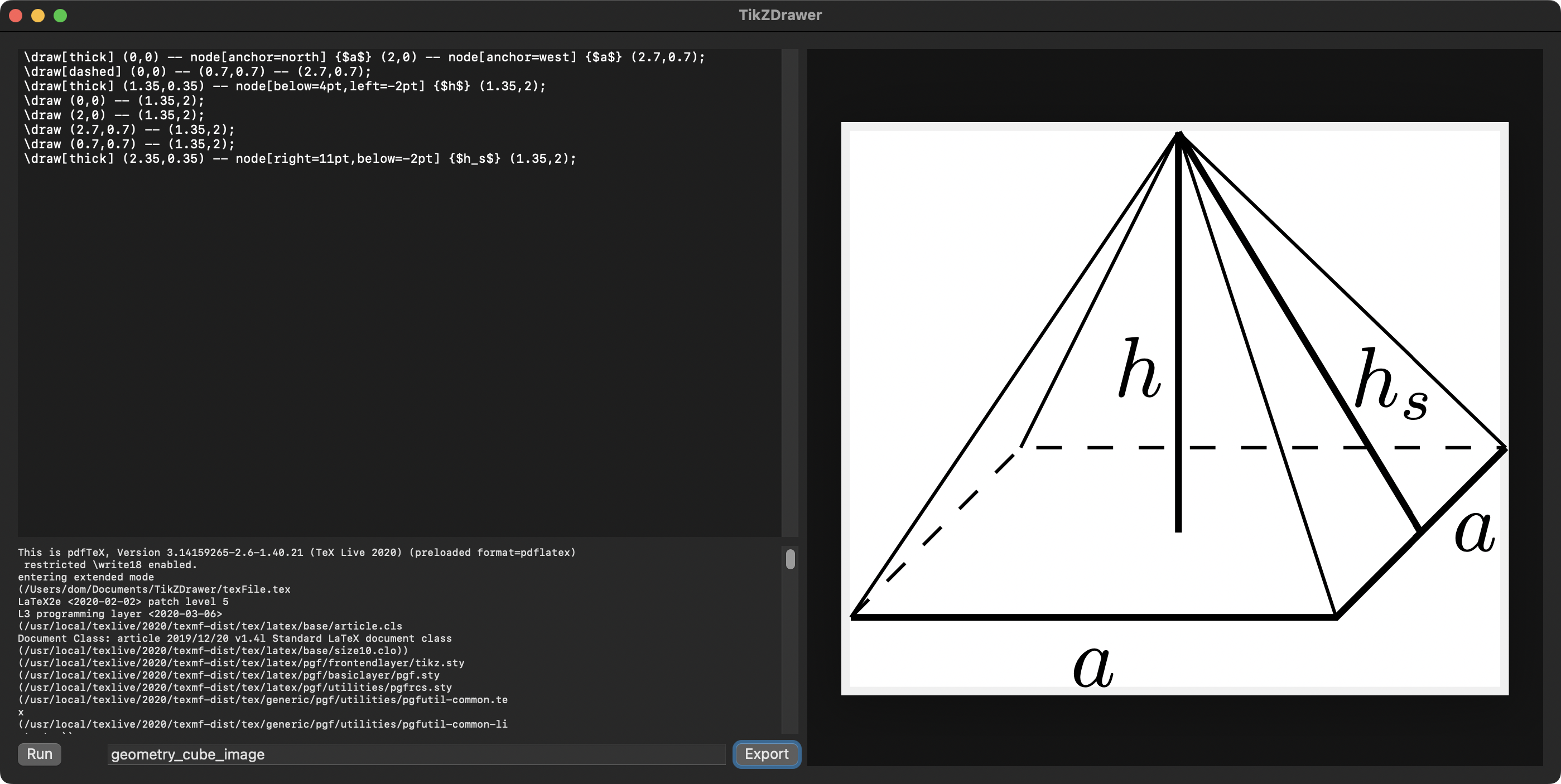
Task: Click the h label in the preview
Action: click(1139, 369)
